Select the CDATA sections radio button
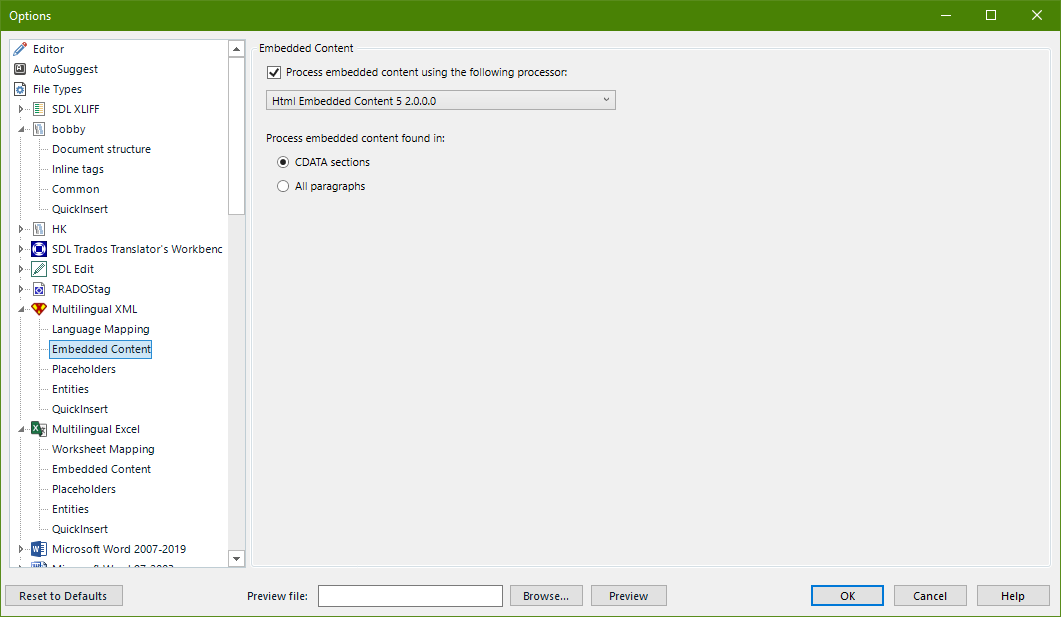This screenshot has width=1061, height=617. click(283, 162)
